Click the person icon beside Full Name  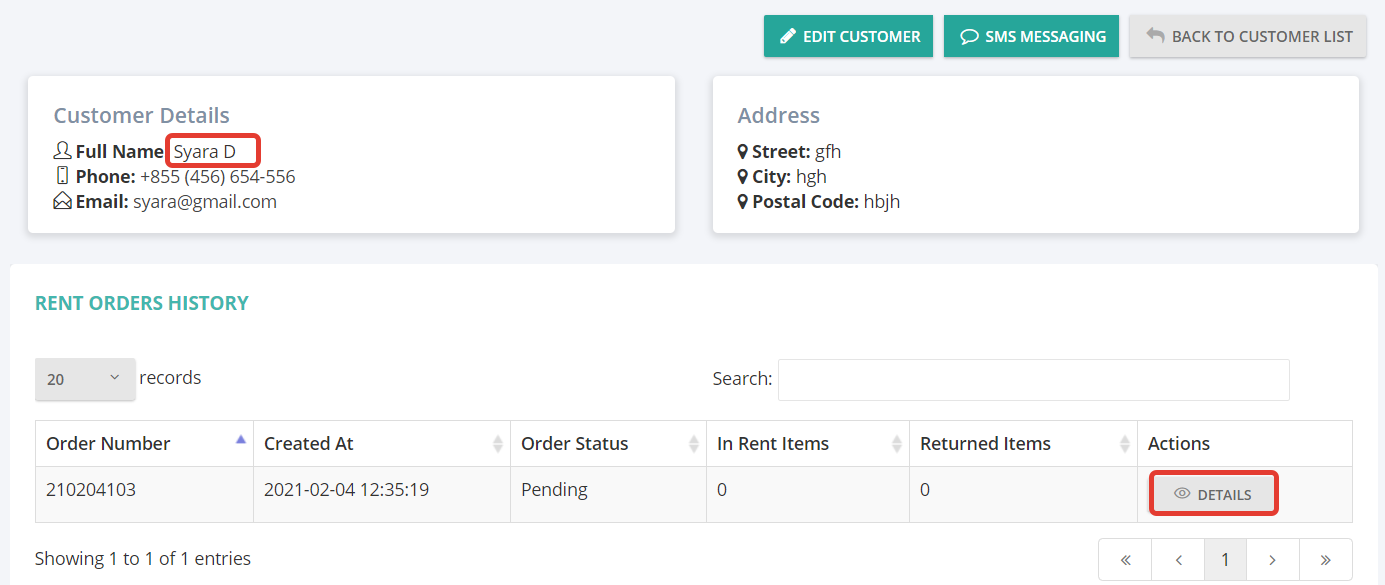pos(62,151)
